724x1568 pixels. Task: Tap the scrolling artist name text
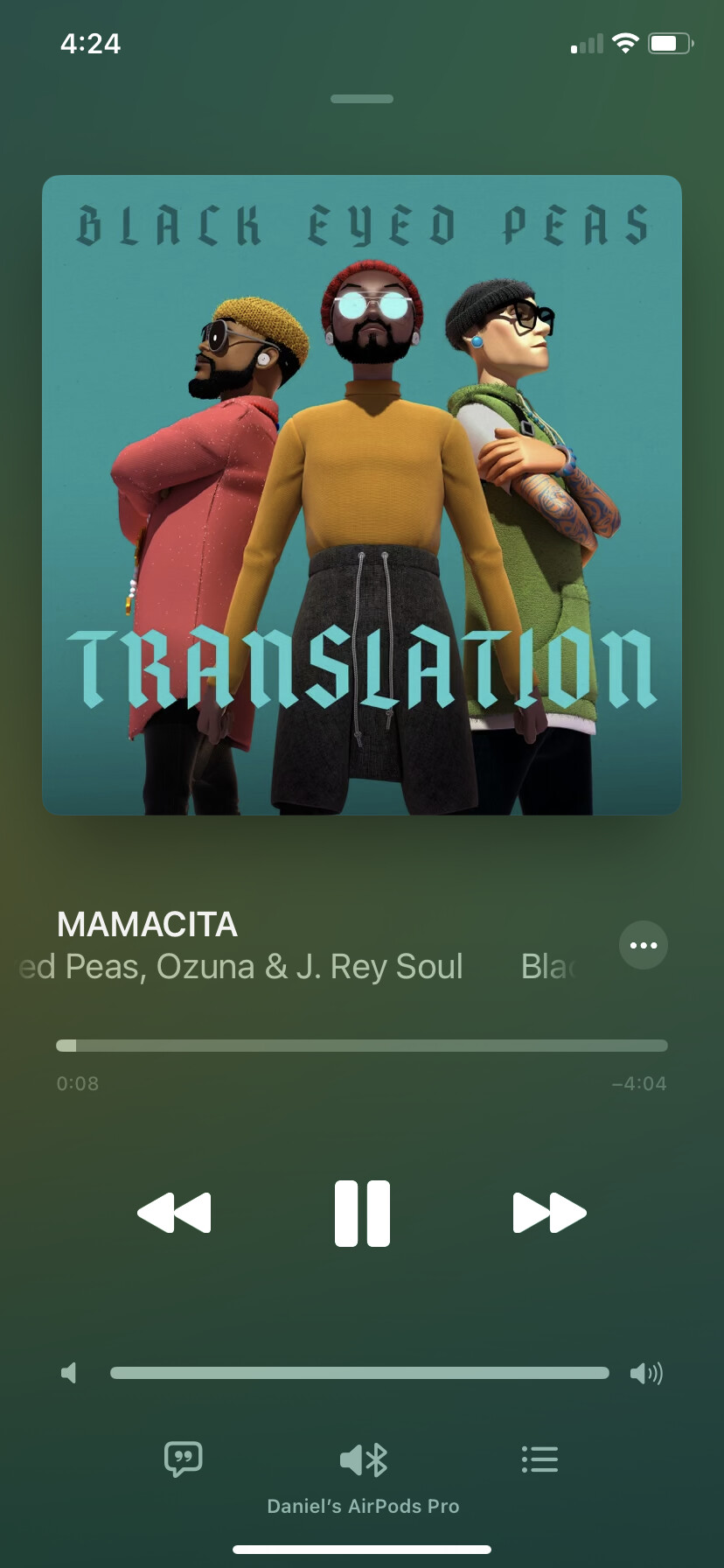[240, 967]
